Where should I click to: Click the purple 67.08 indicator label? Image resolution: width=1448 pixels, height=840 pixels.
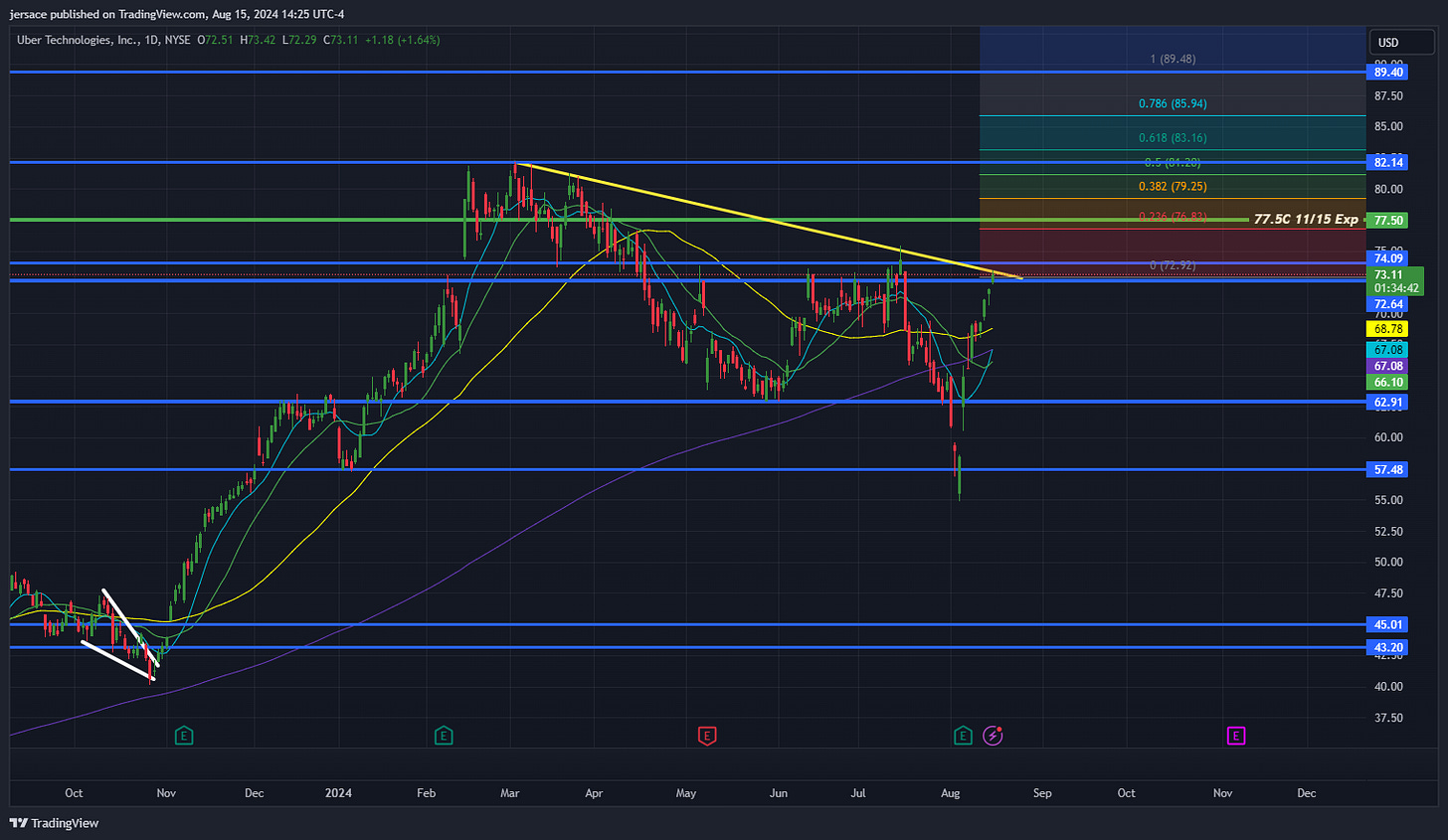pos(1388,366)
